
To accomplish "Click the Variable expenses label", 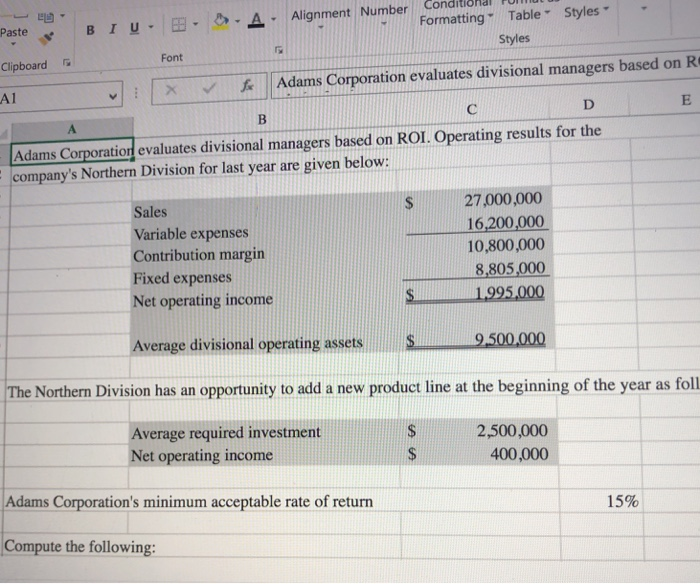I will click(191, 234).
